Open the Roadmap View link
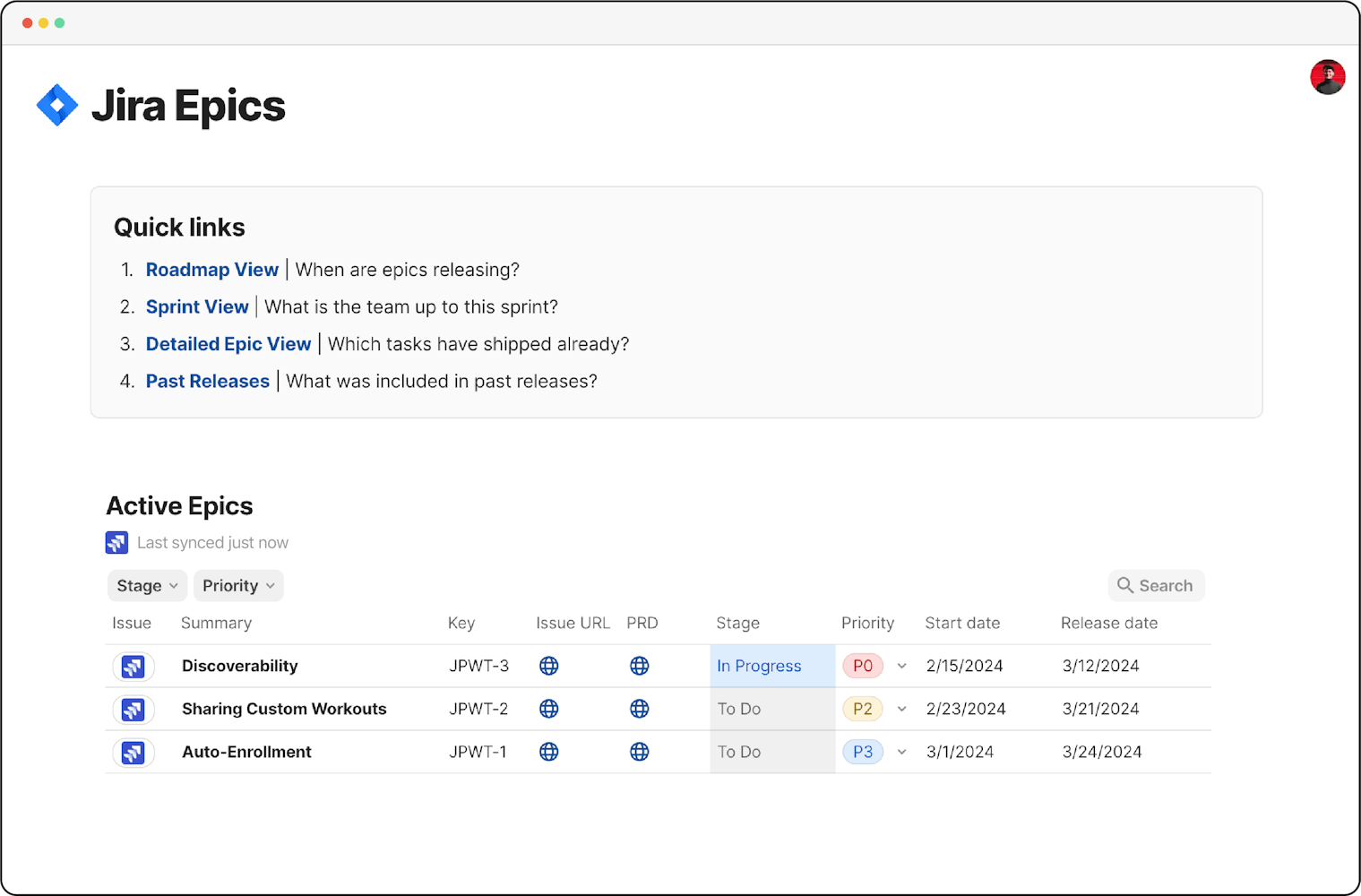Viewport: 1361px width, 896px height. click(212, 270)
